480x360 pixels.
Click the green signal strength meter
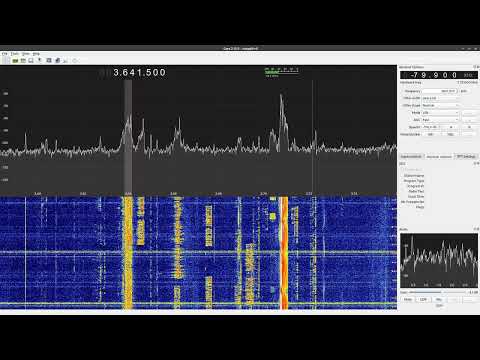281,71
